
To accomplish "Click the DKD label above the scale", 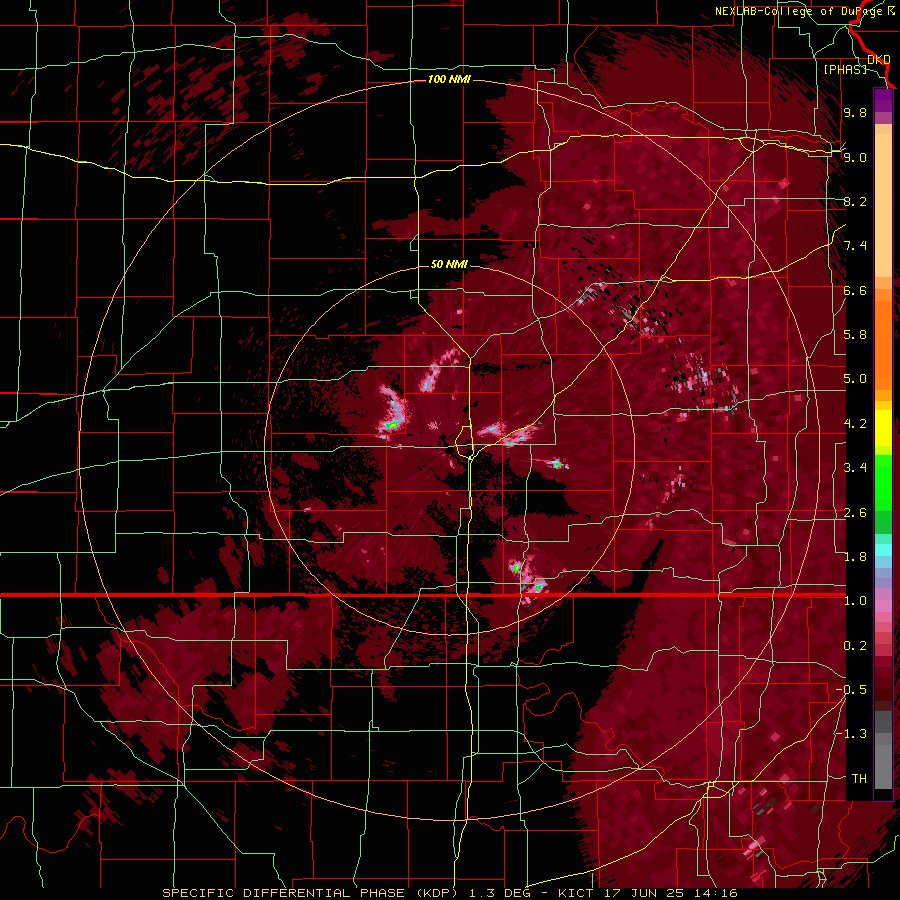I will coord(878,60).
